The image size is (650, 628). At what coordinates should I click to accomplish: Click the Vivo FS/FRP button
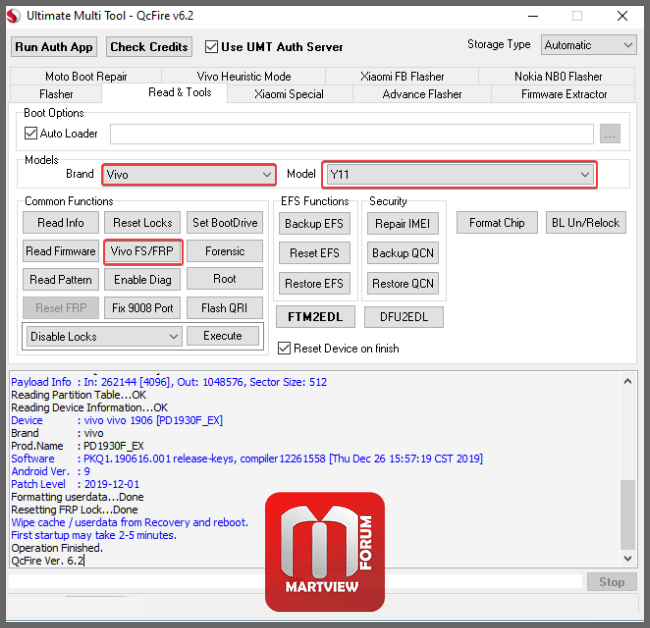tap(143, 251)
